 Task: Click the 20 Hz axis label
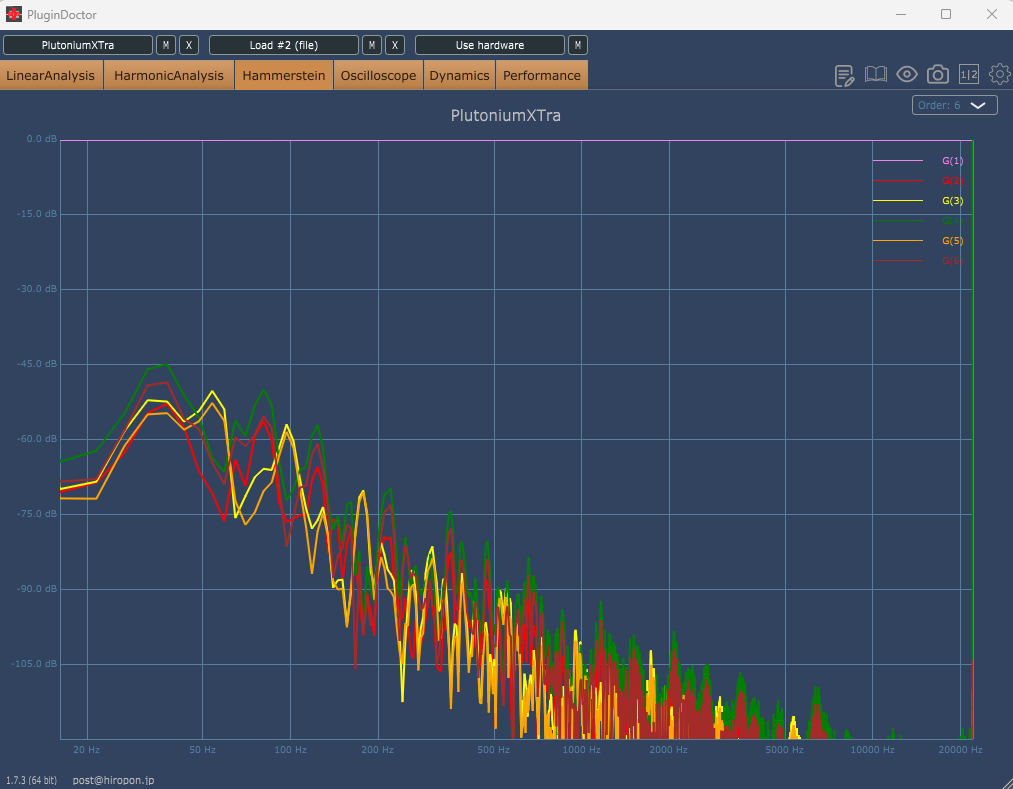[87, 750]
